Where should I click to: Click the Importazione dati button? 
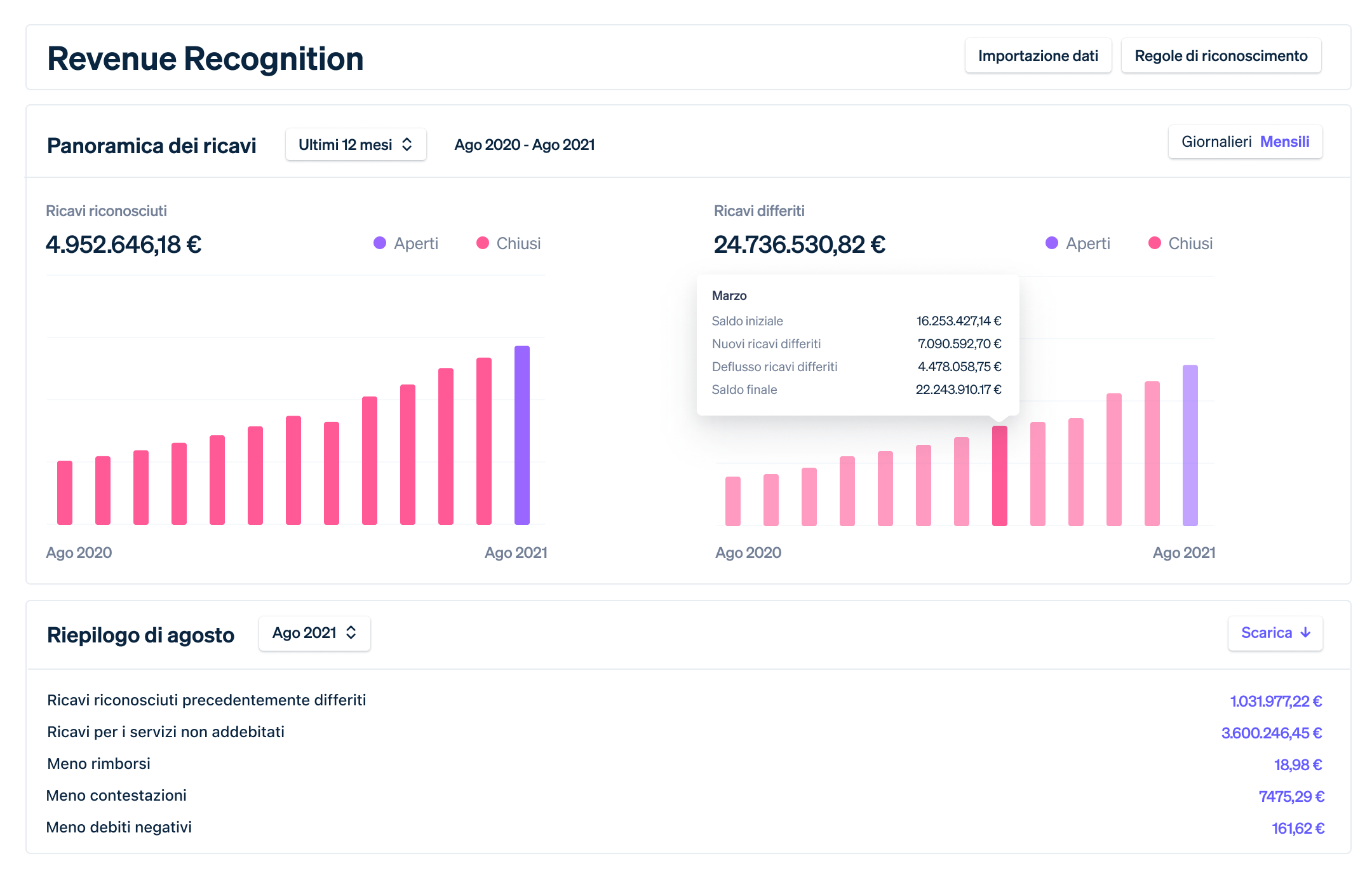(x=1038, y=56)
